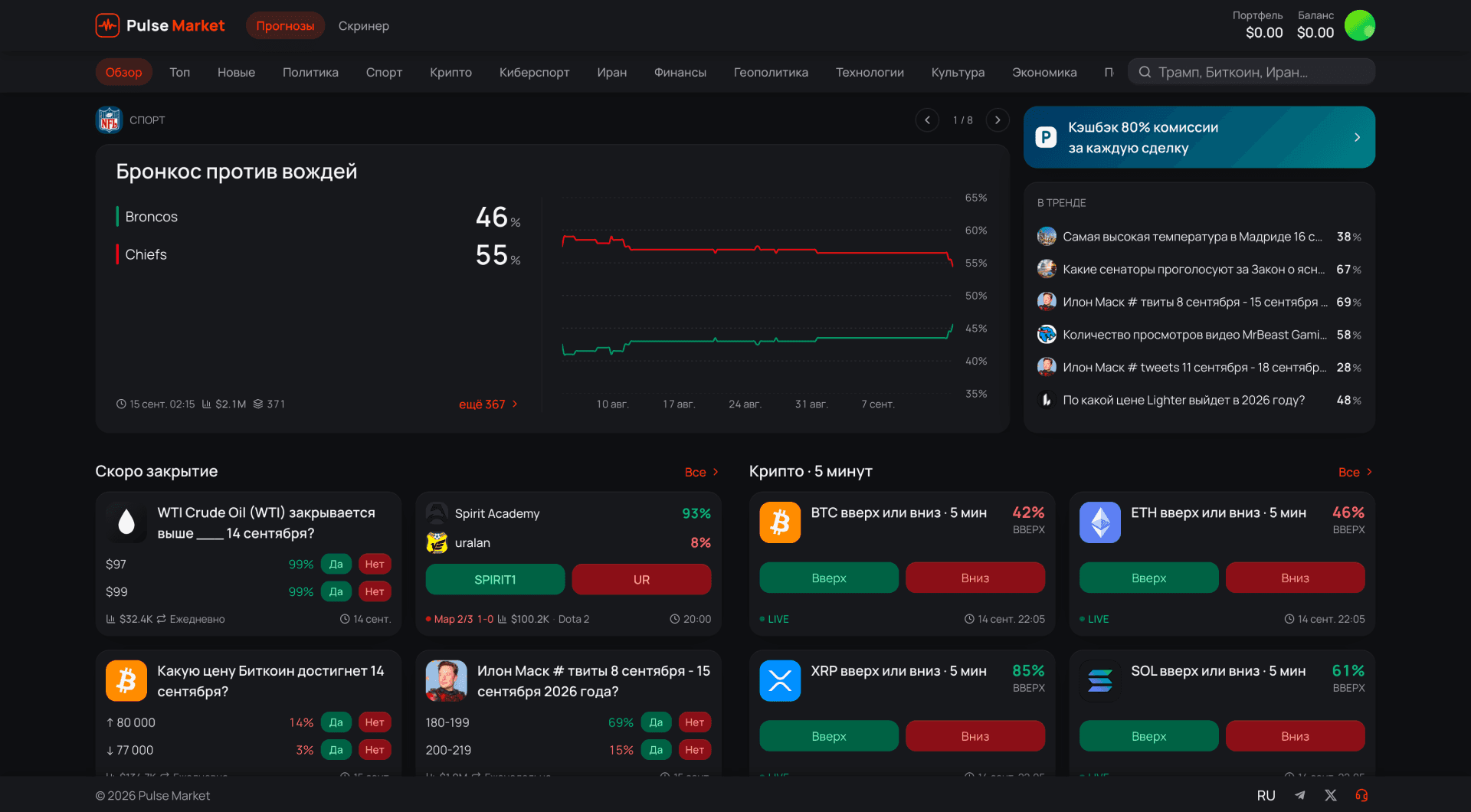1471x812 pixels.
Task: Open the Solana icon on SOL 5-min card
Action: [x=1100, y=680]
